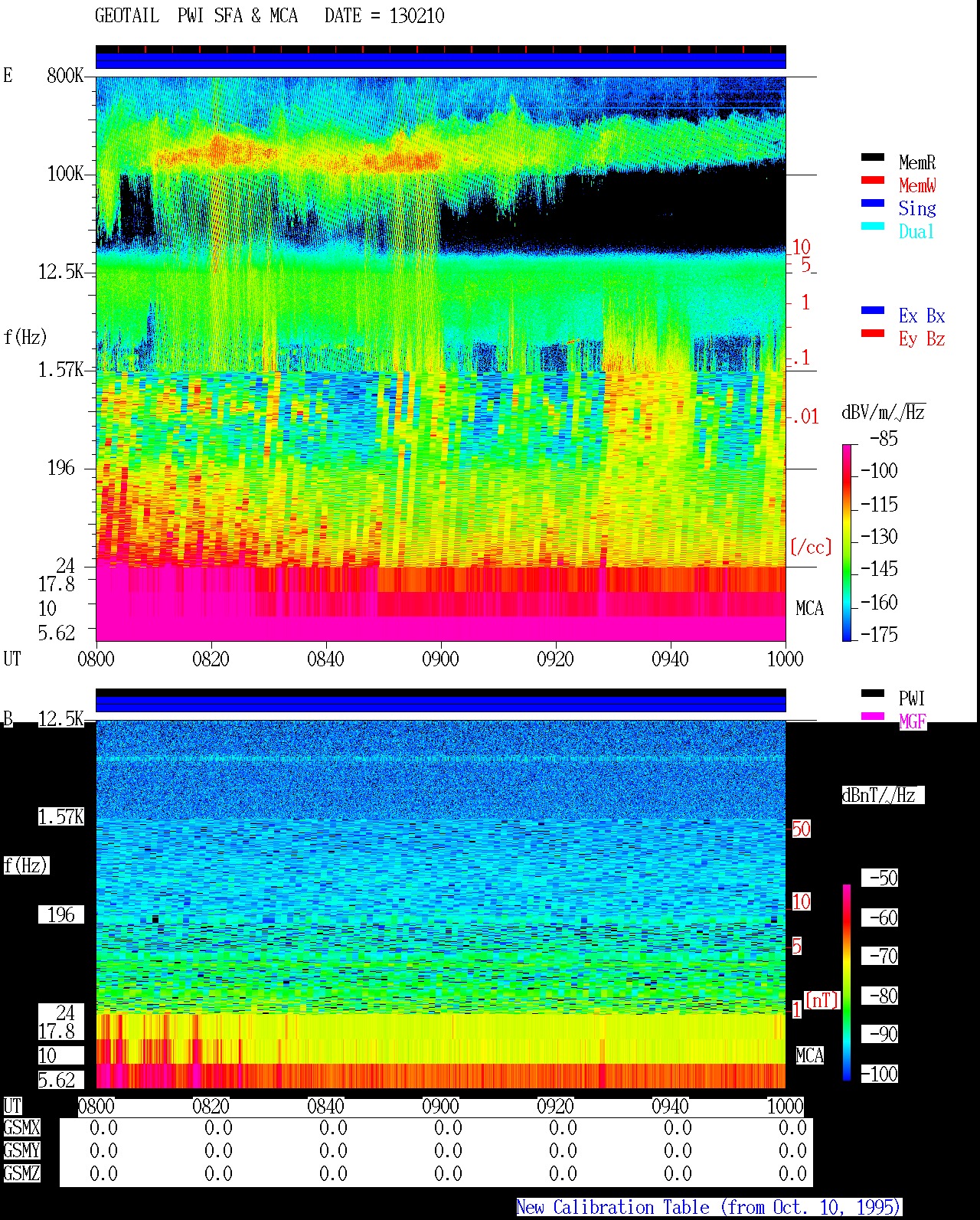980x1220 pixels.
Task: Select the "Dual" legend label text
Action: [917, 231]
